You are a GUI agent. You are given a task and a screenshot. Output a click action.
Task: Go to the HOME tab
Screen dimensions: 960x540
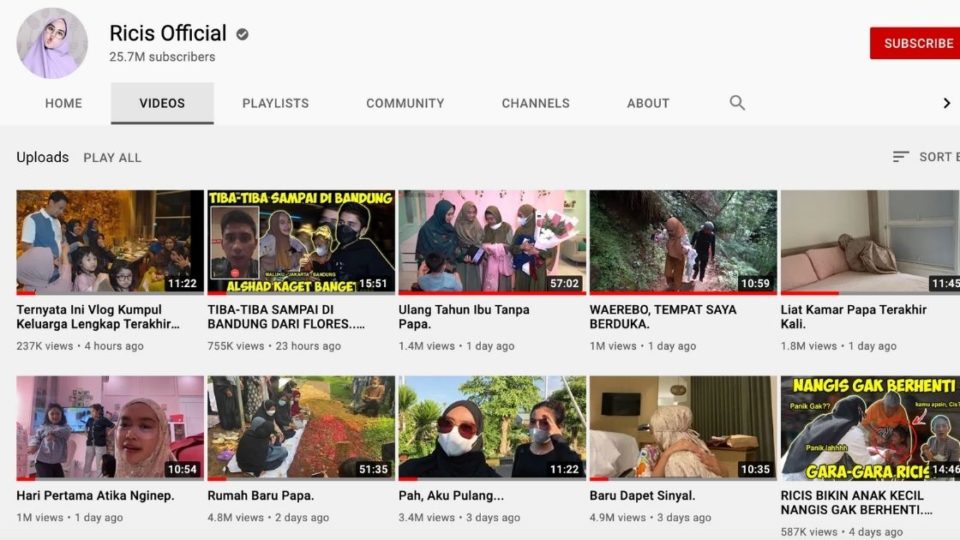pyautogui.click(x=63, y=103)
